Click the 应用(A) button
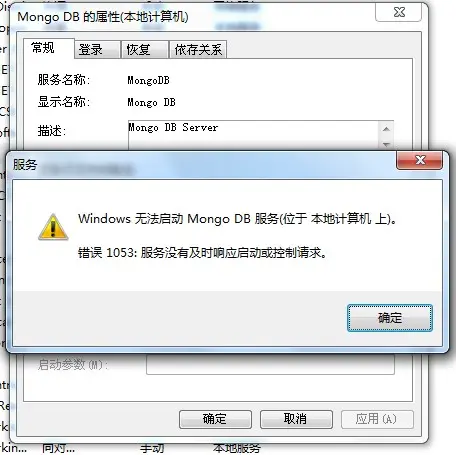 coord(377,419)
